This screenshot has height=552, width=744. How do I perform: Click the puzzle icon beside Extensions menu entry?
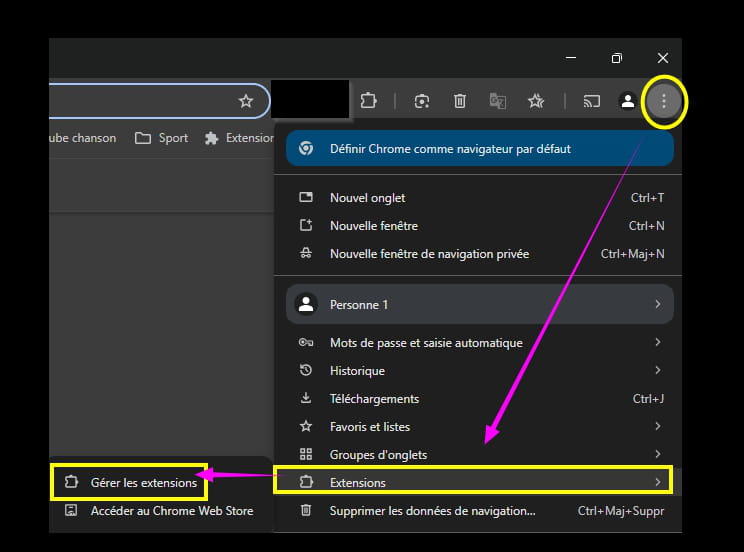point(306,482)
